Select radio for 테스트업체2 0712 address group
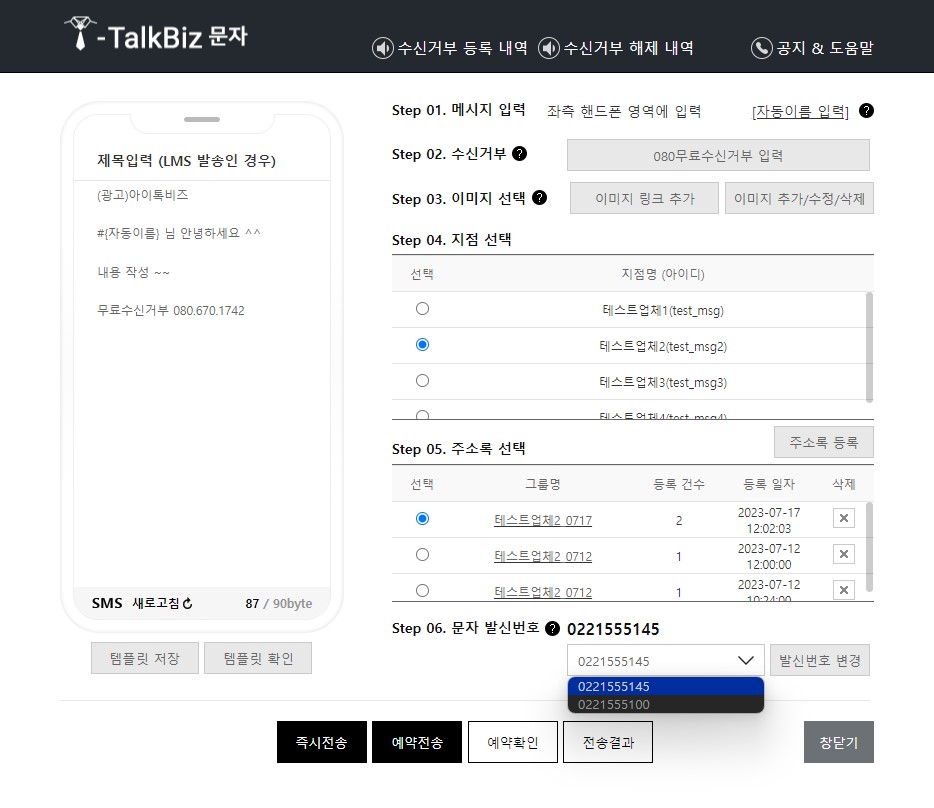Image resolution: width=934 pixels, height=808 pixels. [x=422, y=554]
